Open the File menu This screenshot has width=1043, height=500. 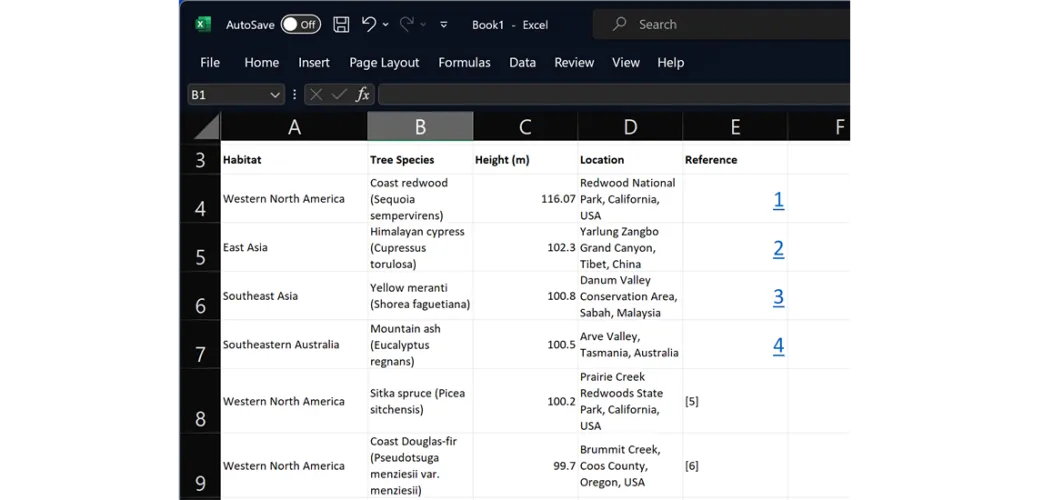(210, 62)
